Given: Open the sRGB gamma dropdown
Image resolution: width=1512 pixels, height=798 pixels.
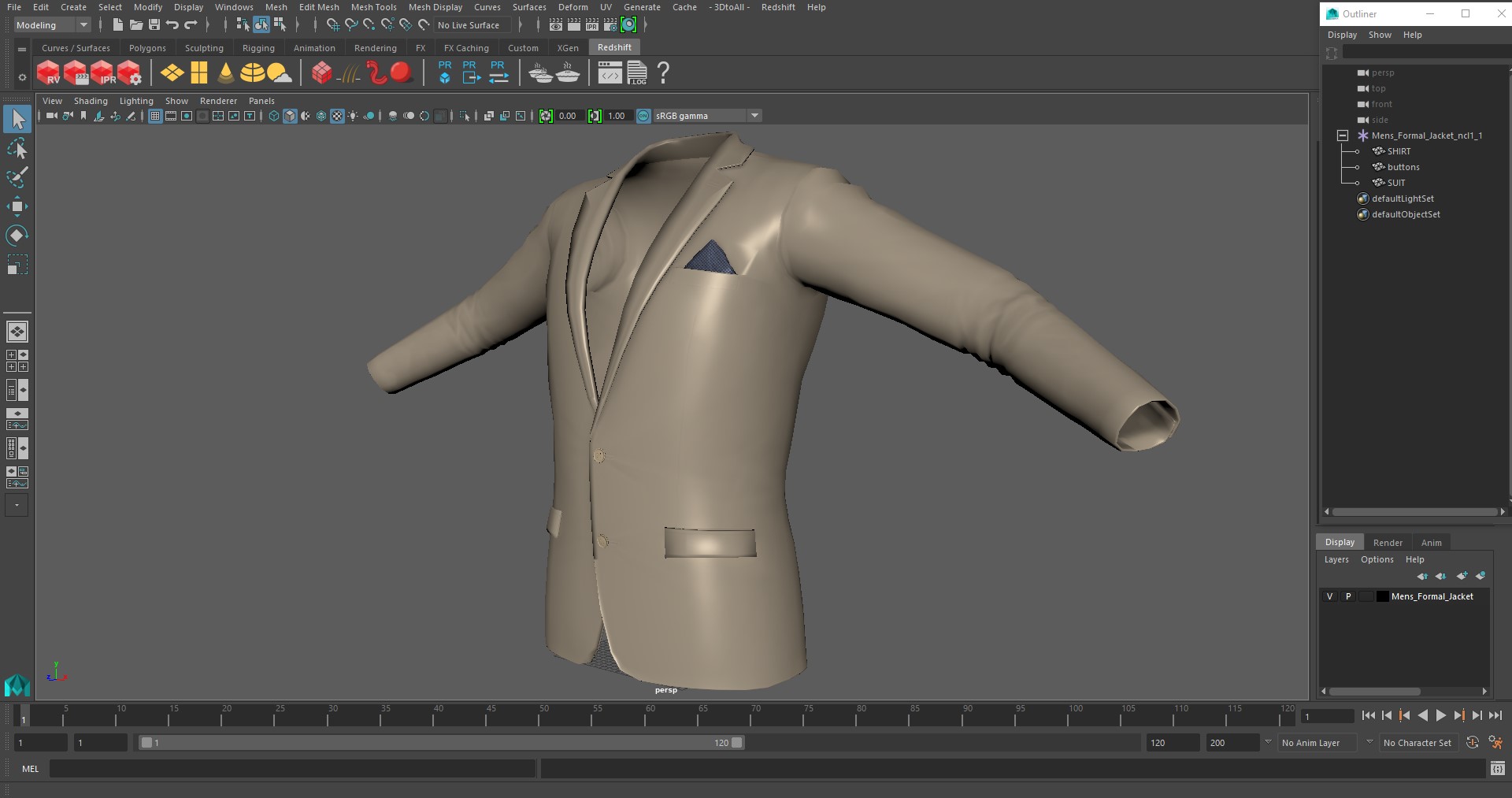Looking at the screenshot, I should click(707, 116).
